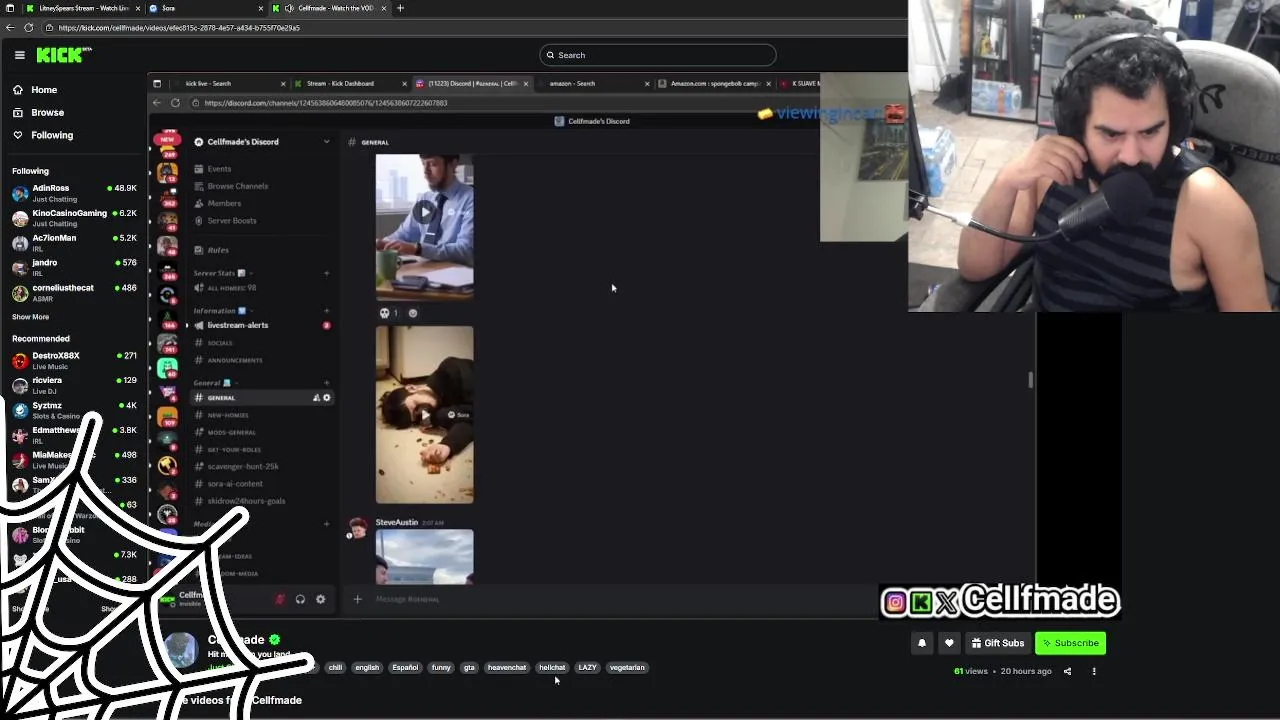Toggle Discord microphone mute

click(279, 599)
